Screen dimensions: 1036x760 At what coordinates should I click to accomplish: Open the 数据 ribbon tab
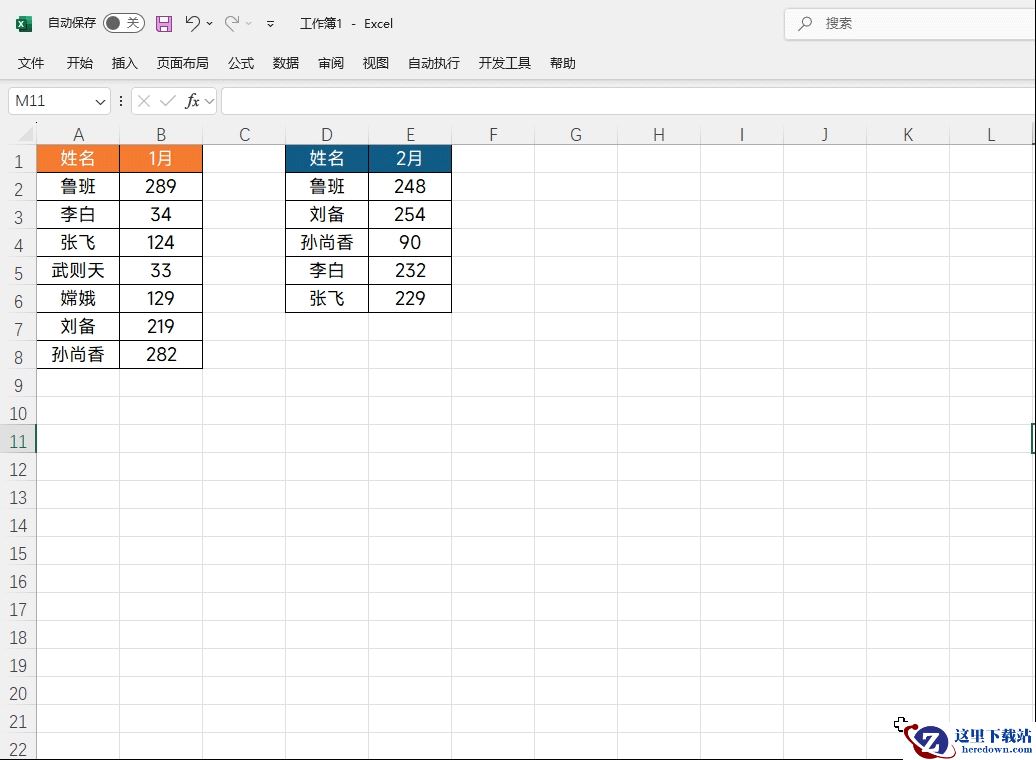click(285, 63)
